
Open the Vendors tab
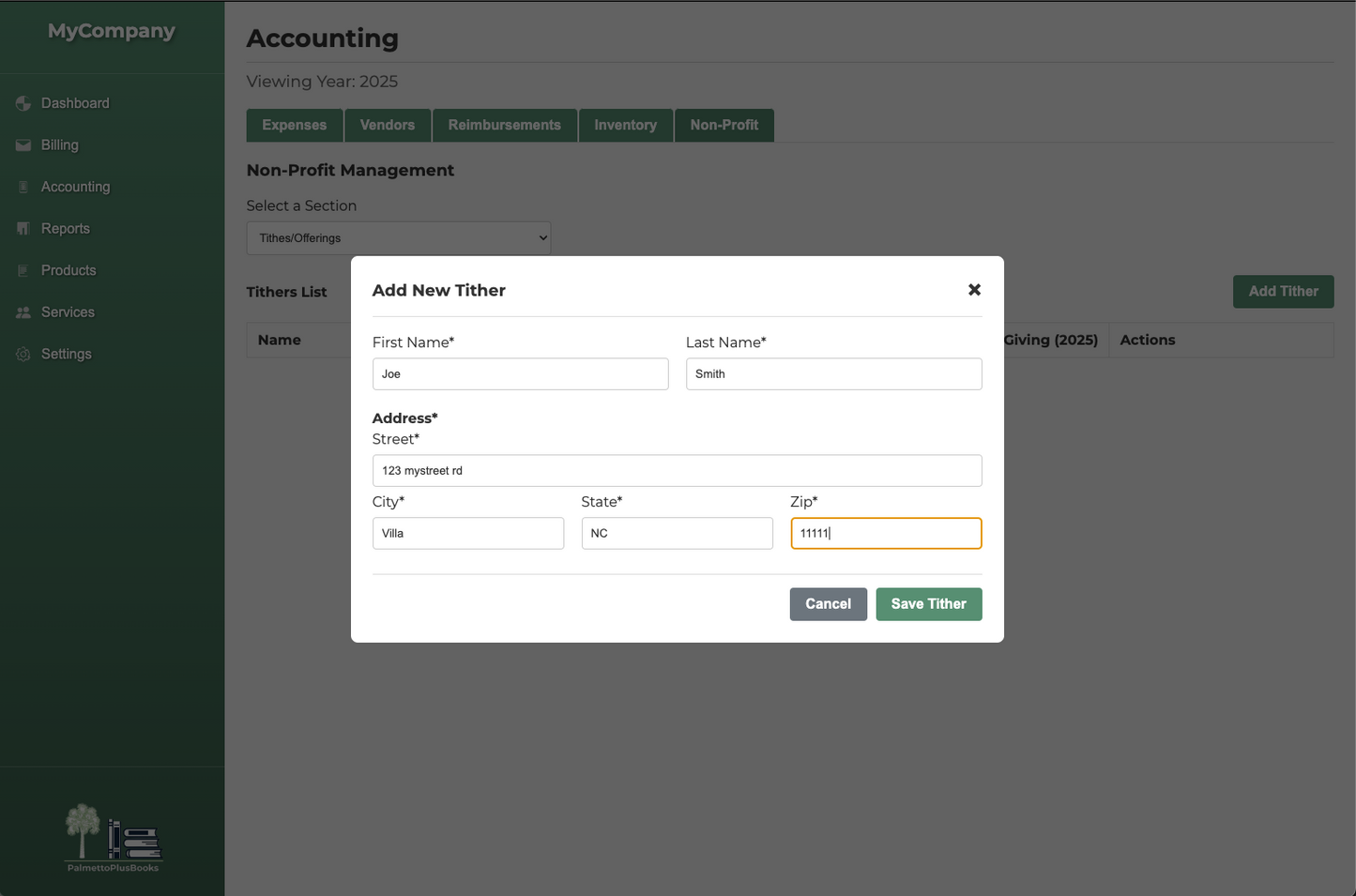(x=388, y=126)
